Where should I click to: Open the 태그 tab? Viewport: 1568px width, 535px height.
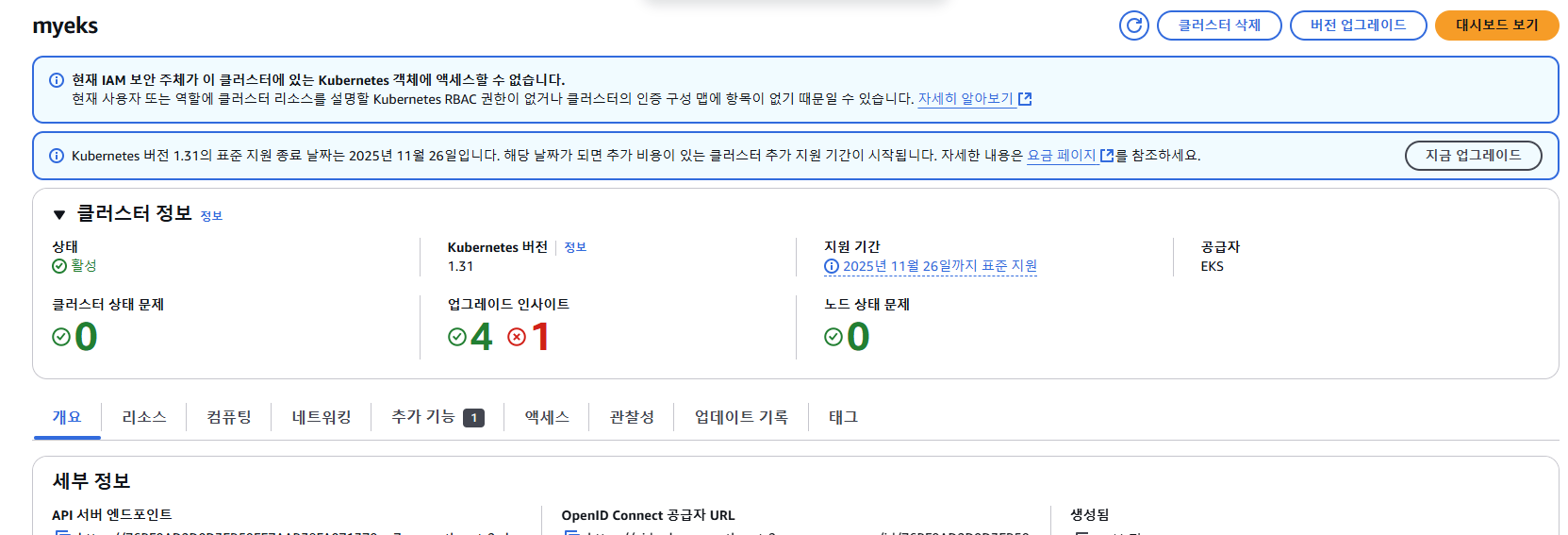(x=843, y=417)
